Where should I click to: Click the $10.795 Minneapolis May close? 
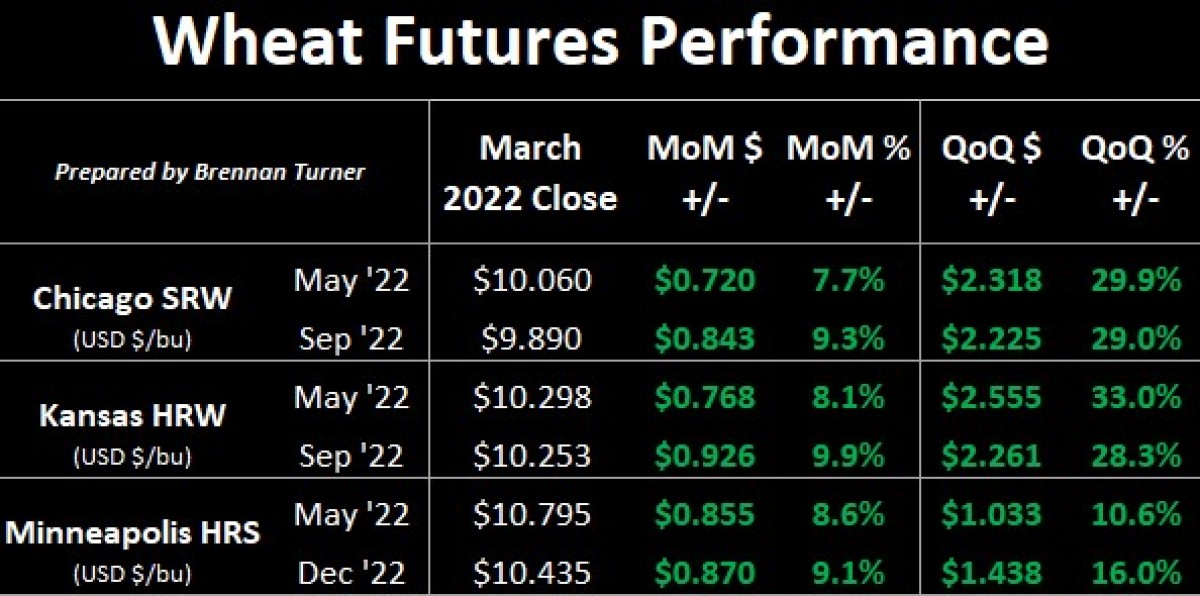coord(532,516)
